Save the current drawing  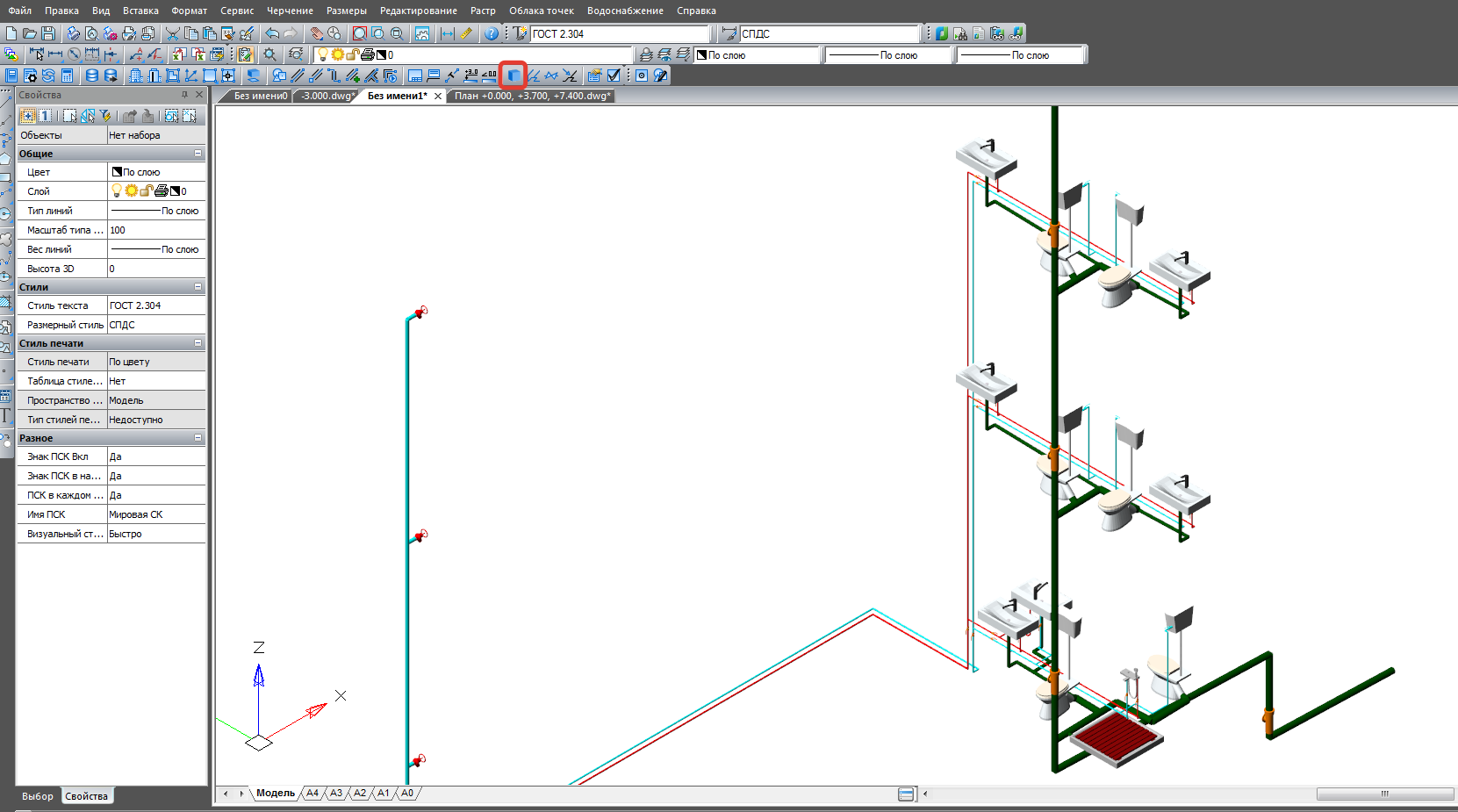click(x=48, y=33)
